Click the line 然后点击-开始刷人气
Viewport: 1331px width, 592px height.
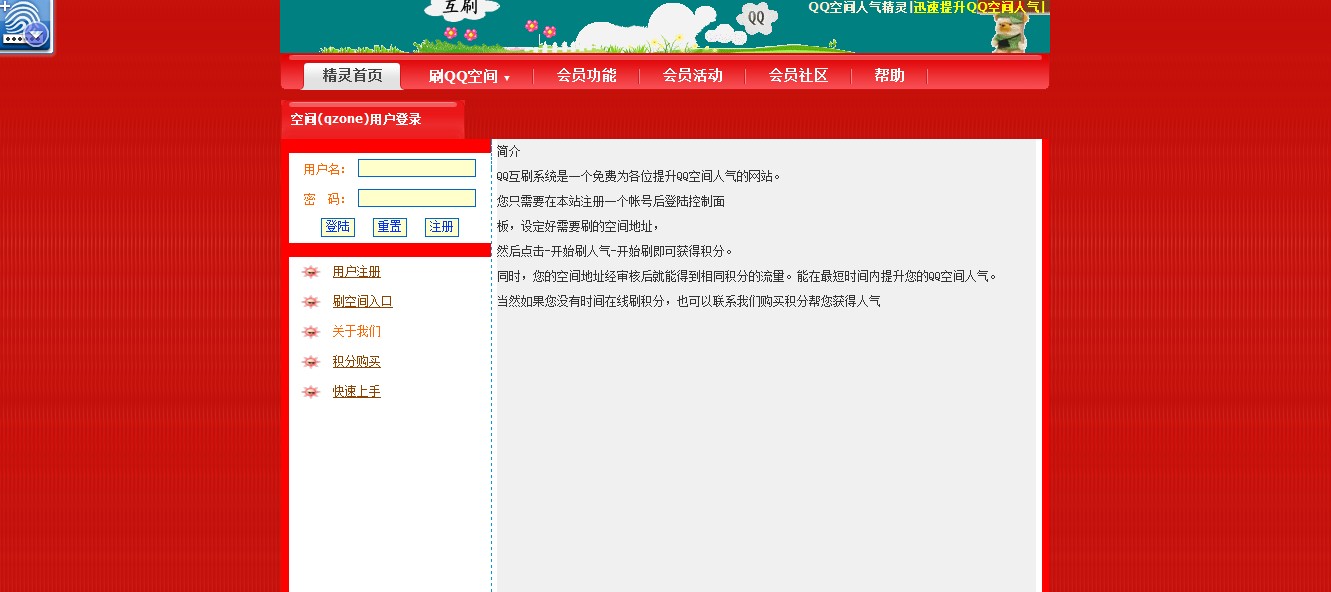point(615,251)
